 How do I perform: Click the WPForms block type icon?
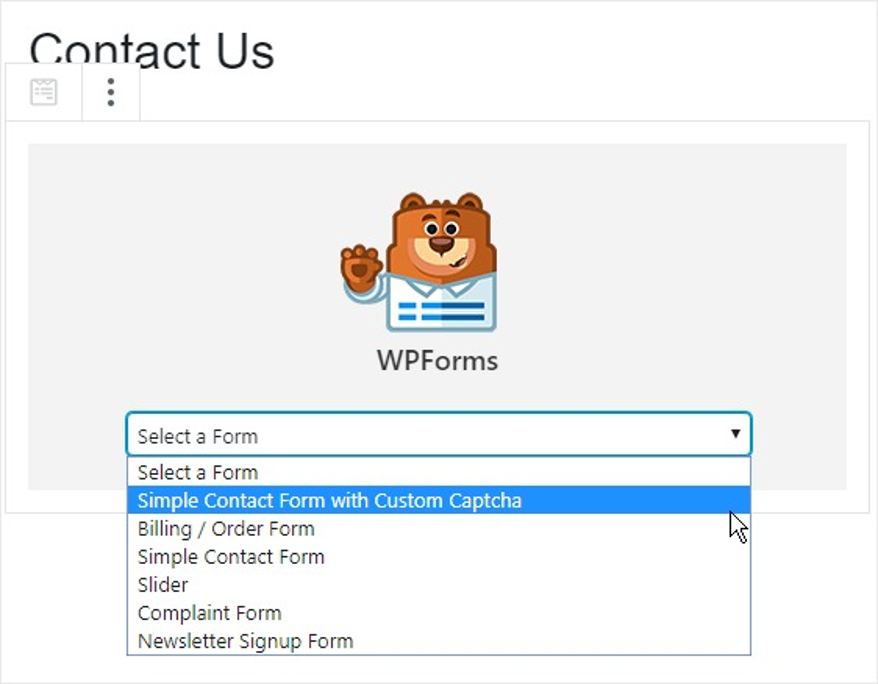tap(44, 93)
